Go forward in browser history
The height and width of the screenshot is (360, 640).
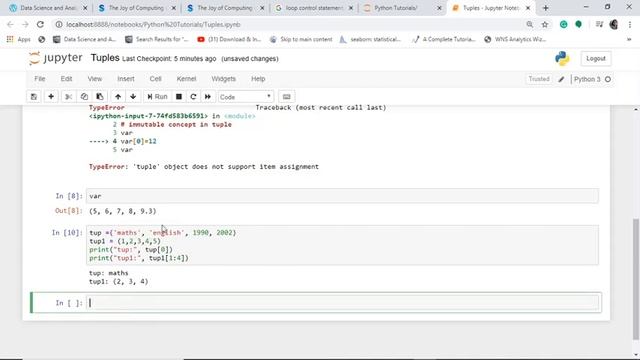25,24
